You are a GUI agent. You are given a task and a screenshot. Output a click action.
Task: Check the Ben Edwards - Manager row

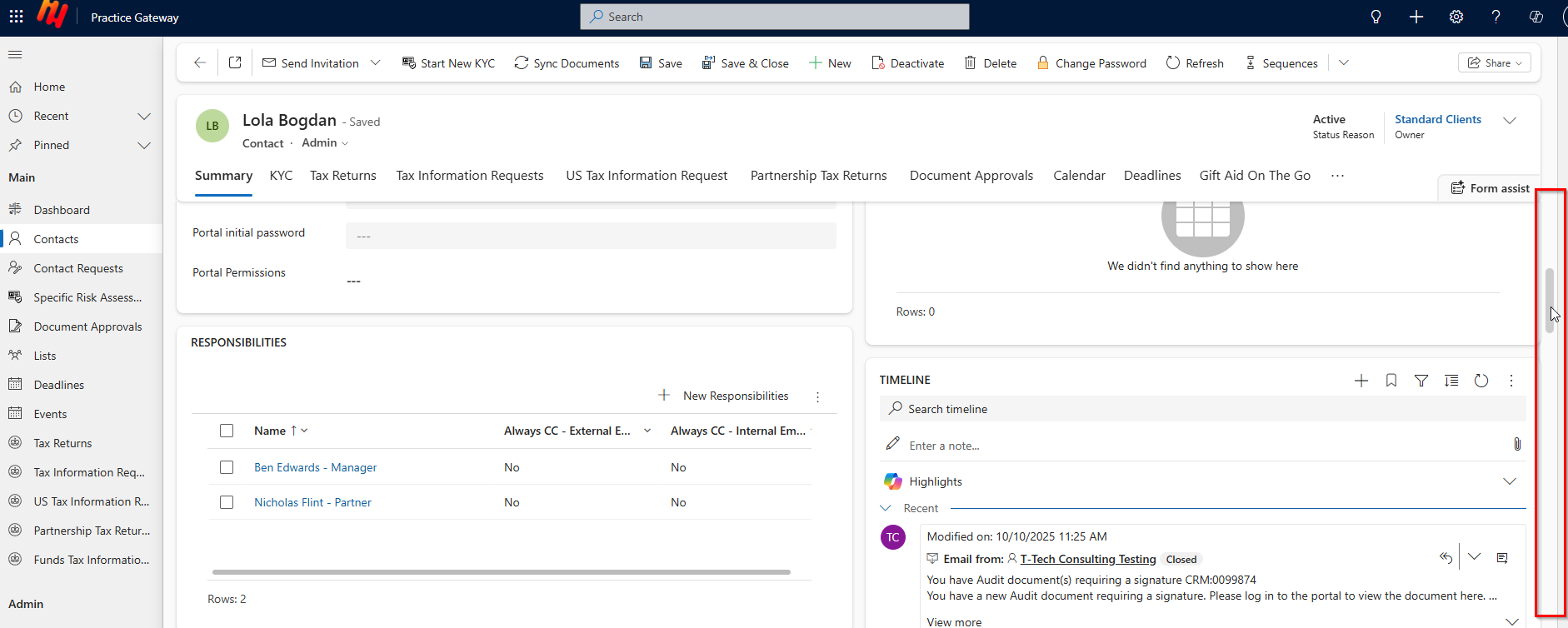click(x=227, y=467)
